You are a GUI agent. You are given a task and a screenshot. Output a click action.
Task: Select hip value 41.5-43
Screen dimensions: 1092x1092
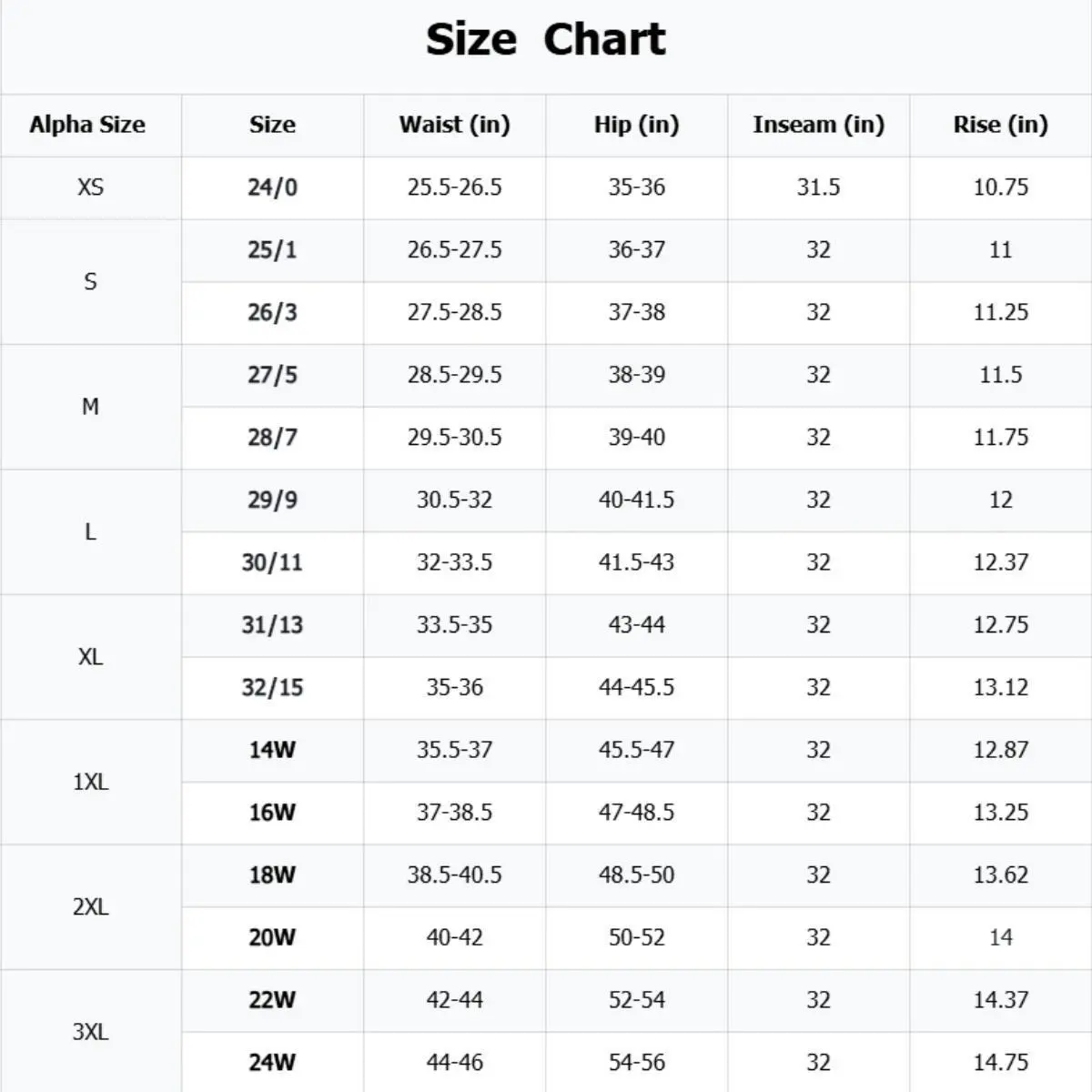(x=636, y=562)
